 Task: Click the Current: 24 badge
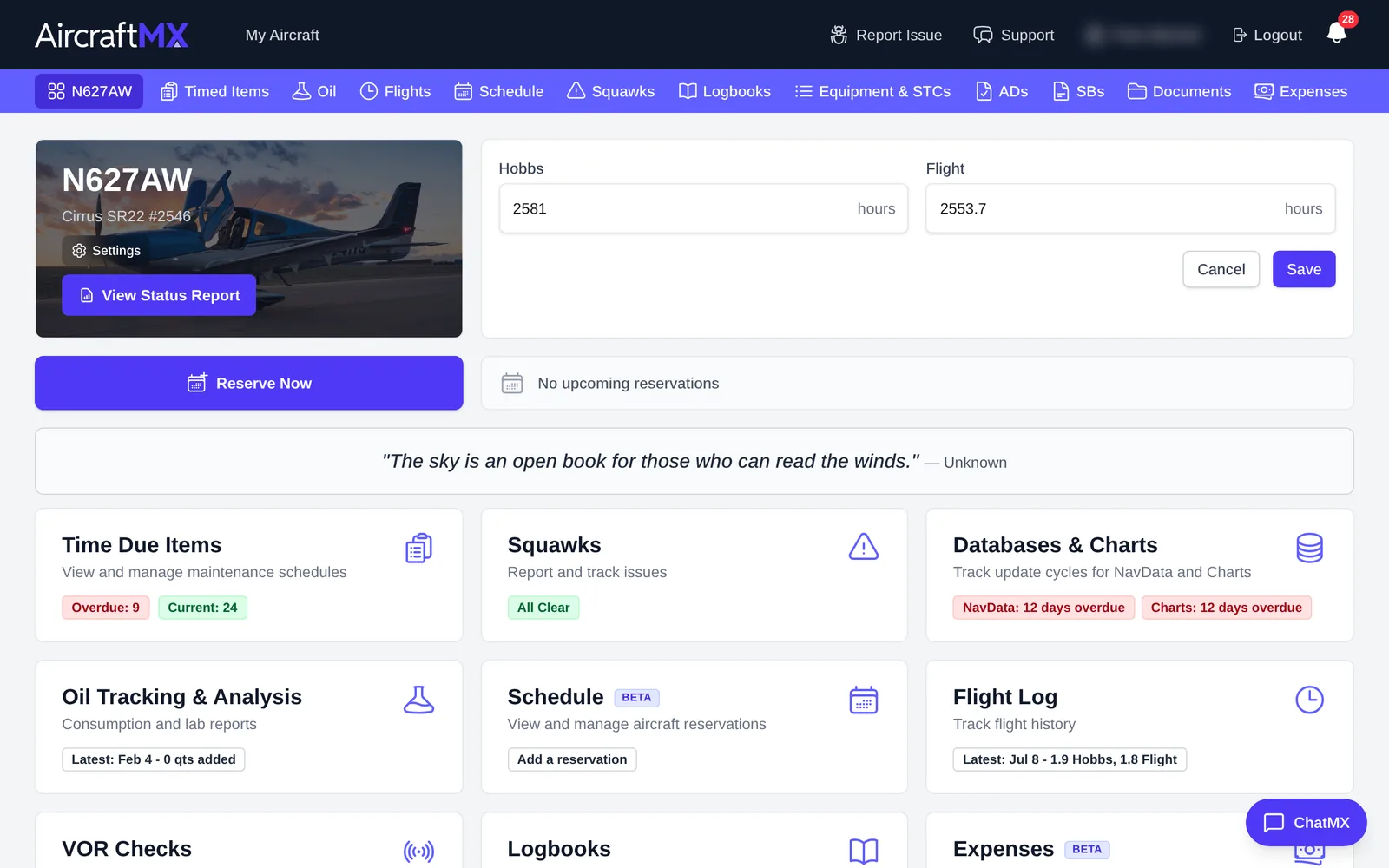tap(202, 608)
